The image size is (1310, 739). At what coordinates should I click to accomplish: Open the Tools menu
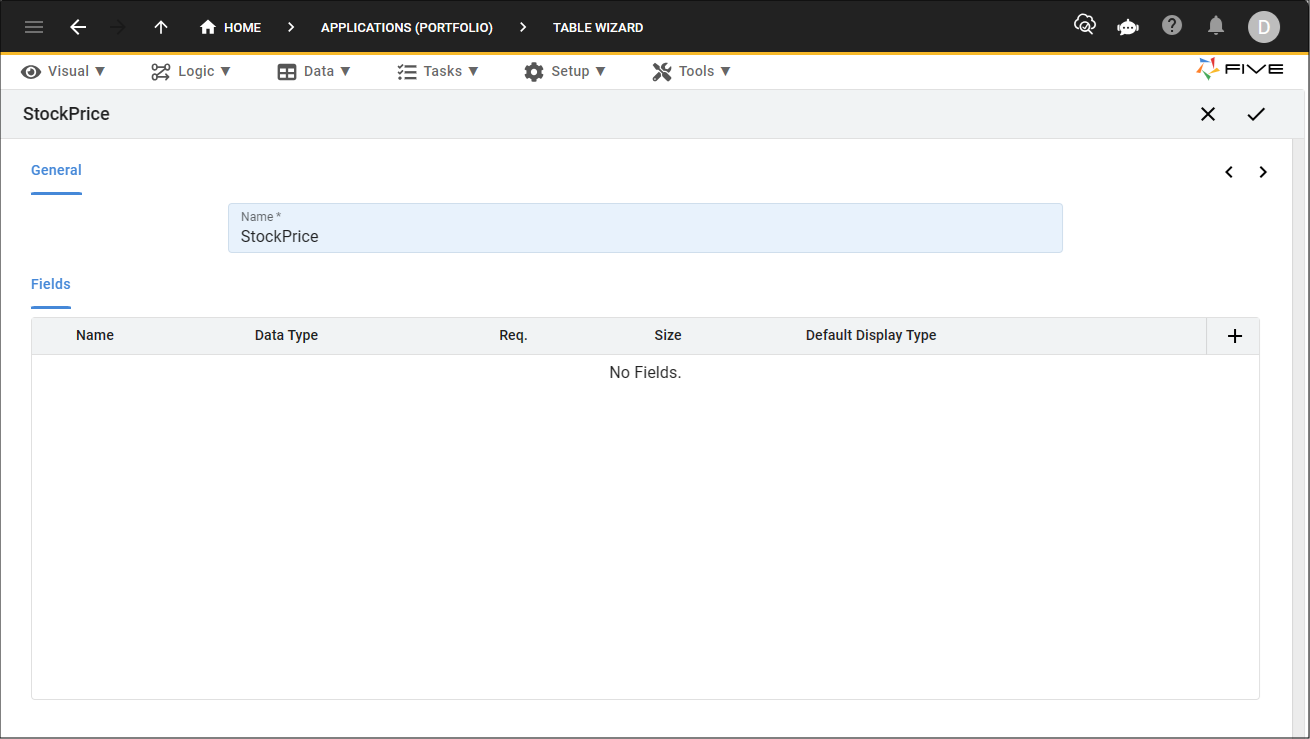point(692,71)
